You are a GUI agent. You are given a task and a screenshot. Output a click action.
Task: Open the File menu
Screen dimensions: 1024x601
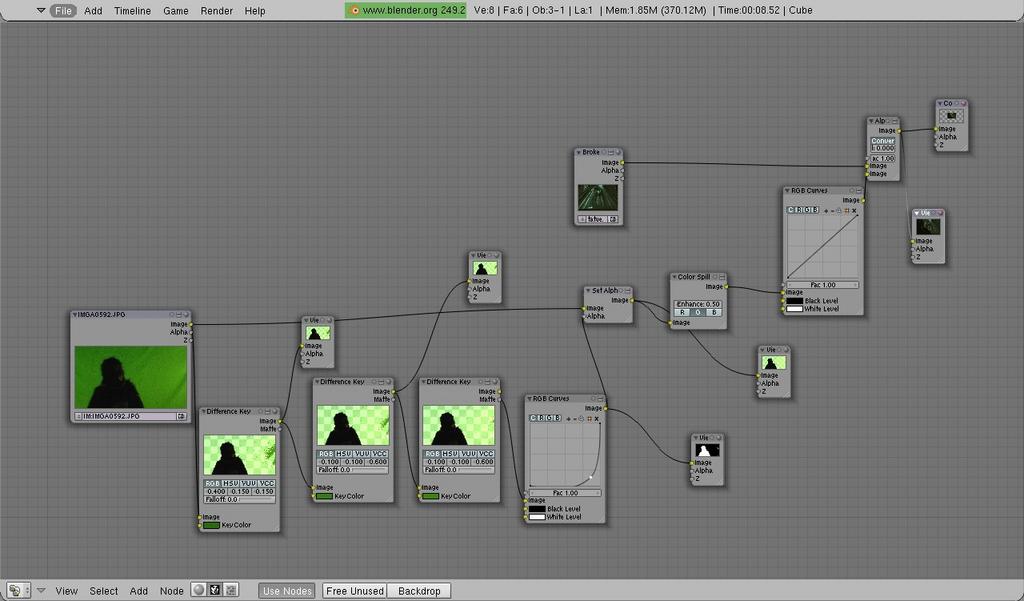pos(63,10)
